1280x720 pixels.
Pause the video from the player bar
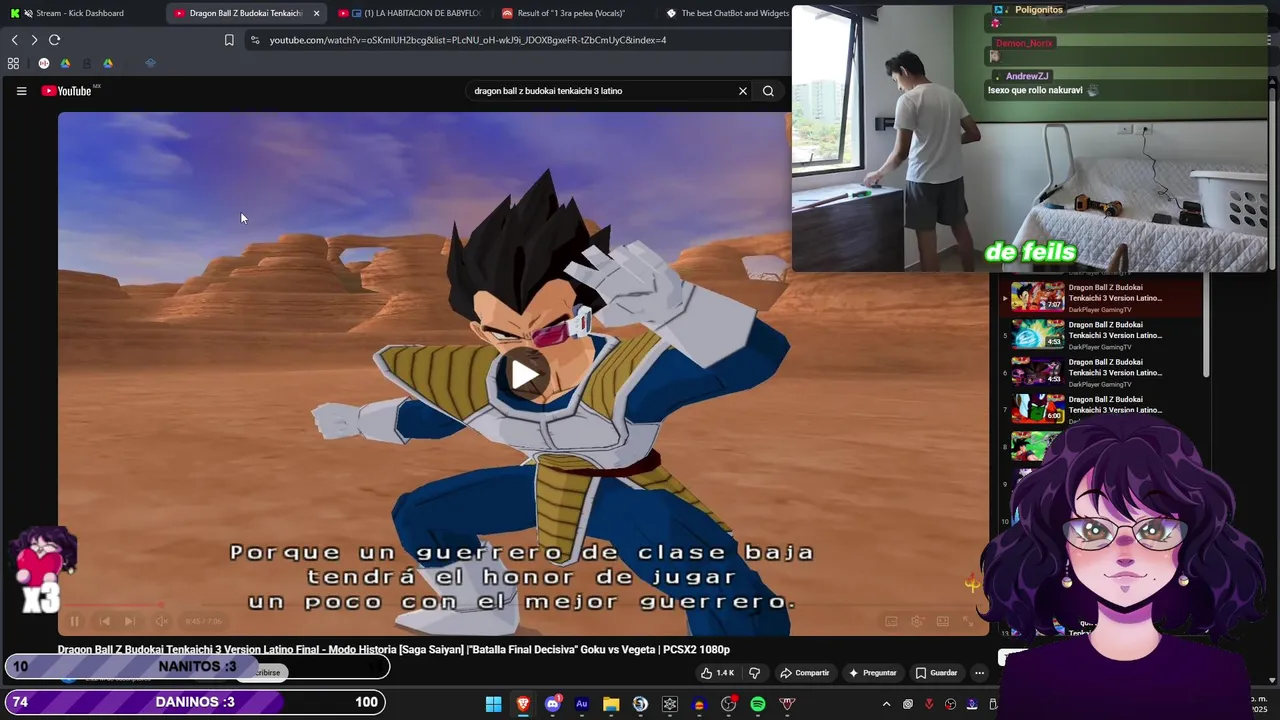[74, 621]
